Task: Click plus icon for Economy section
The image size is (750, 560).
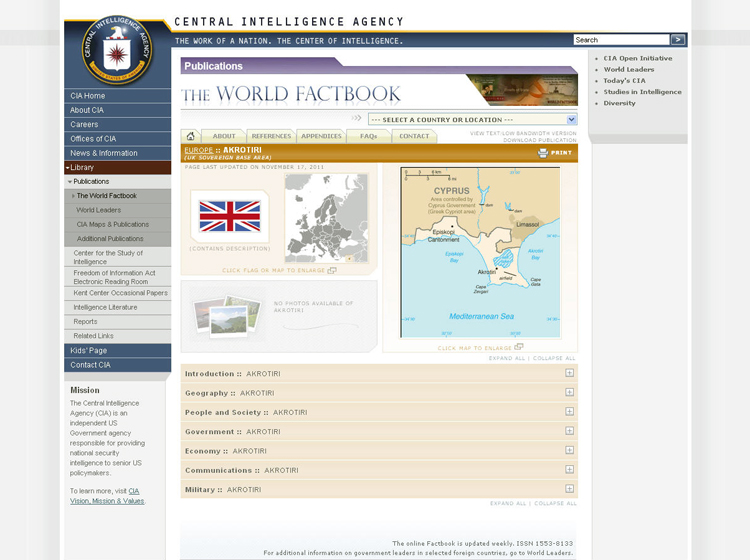Action: [x=569, y=451]
